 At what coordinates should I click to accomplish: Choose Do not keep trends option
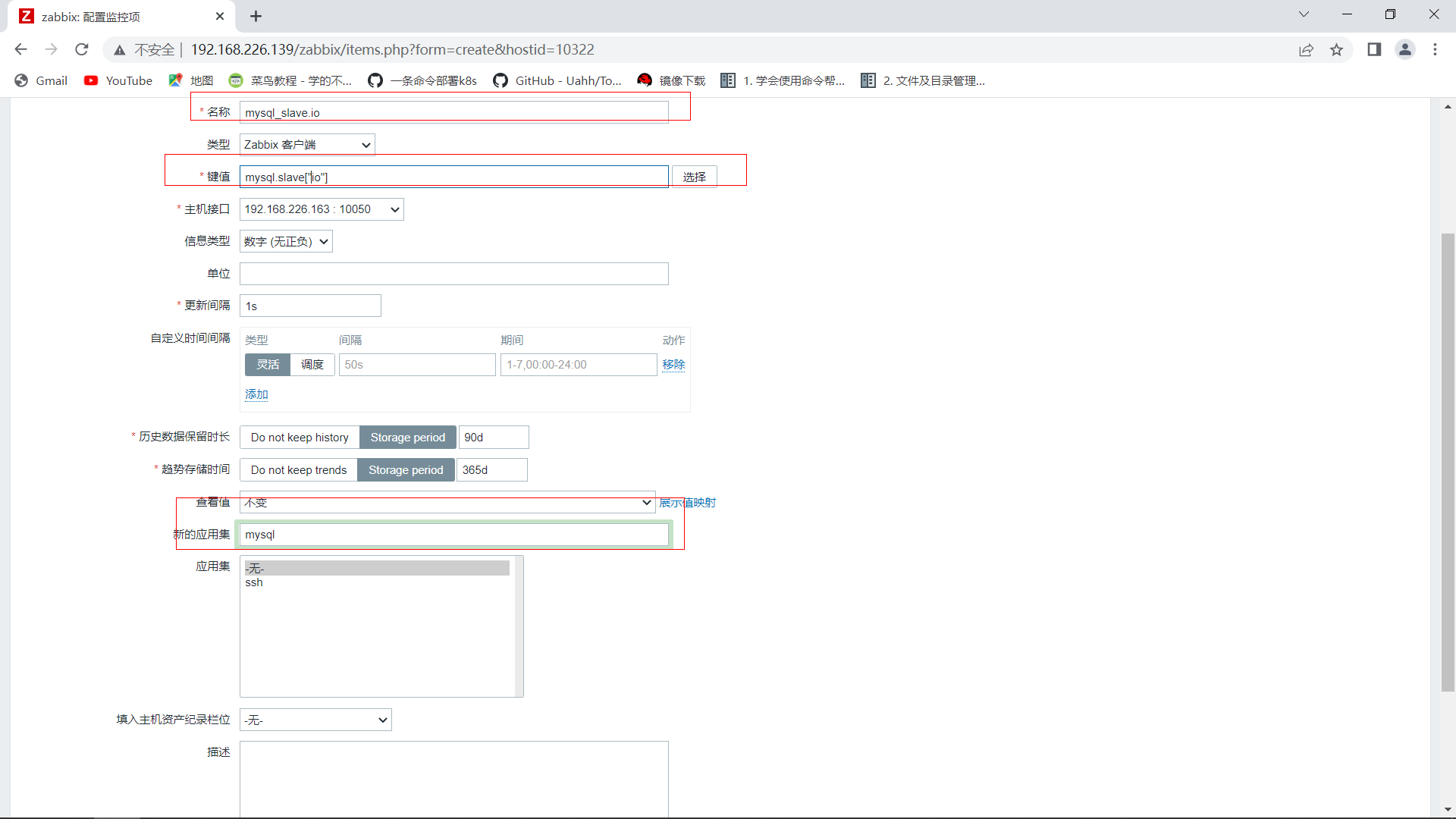point(298,470)
